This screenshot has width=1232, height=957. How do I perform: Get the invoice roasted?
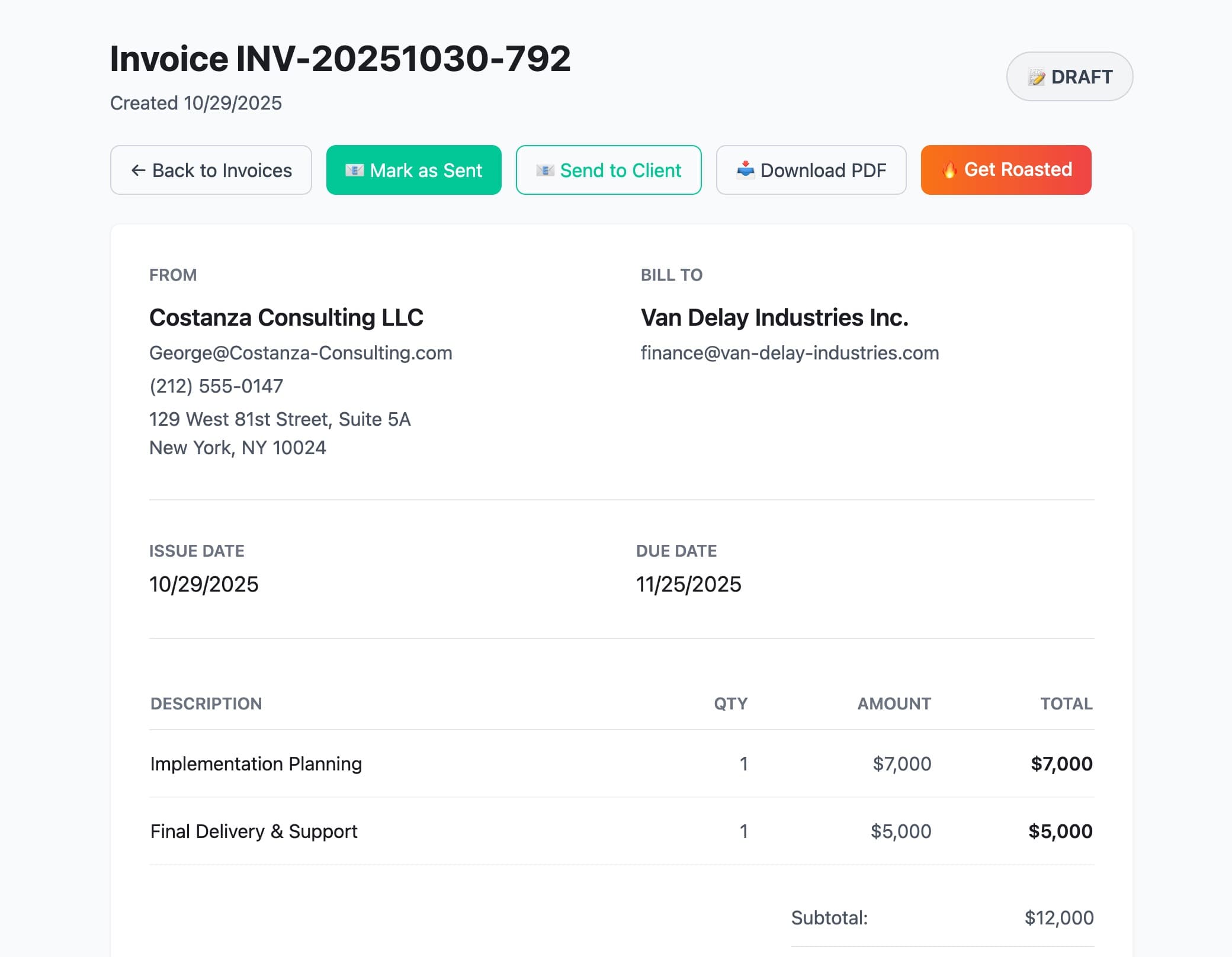tap(1005, 170)
